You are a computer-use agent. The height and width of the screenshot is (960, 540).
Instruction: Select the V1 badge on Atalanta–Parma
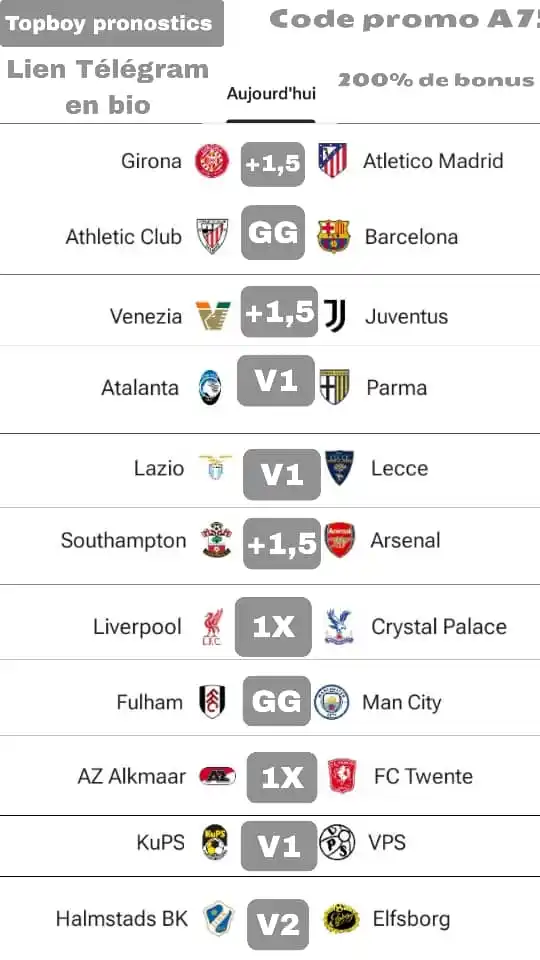276,381
